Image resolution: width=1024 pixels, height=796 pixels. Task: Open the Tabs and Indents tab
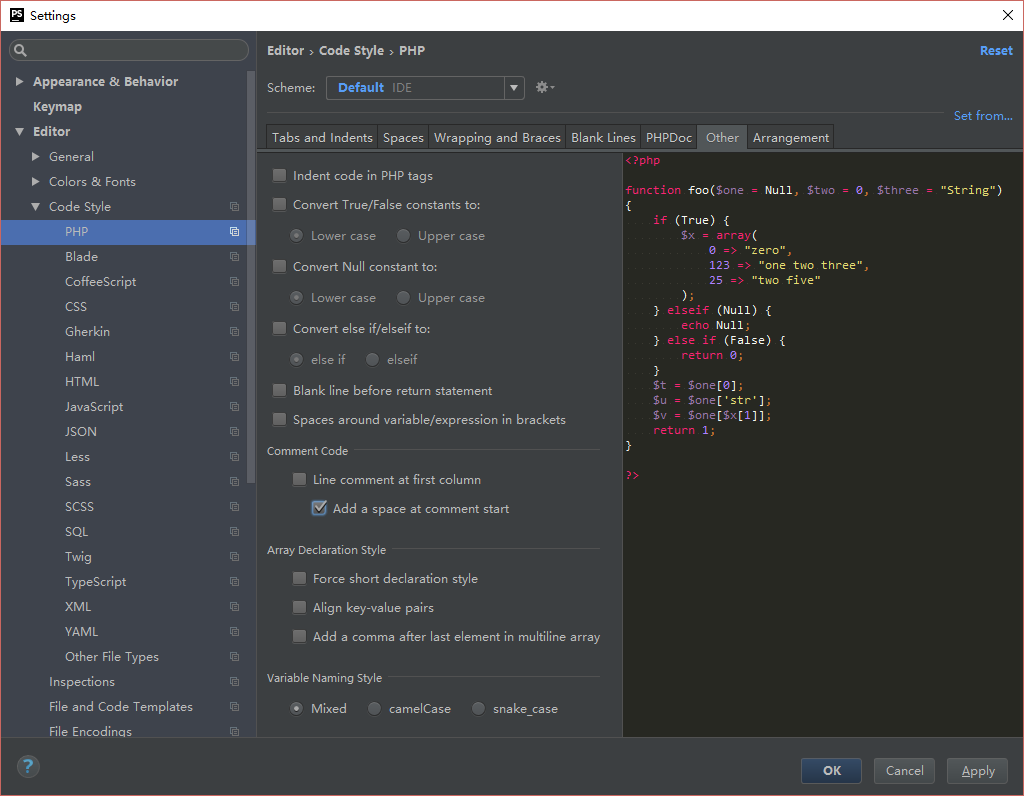[322, 138]
